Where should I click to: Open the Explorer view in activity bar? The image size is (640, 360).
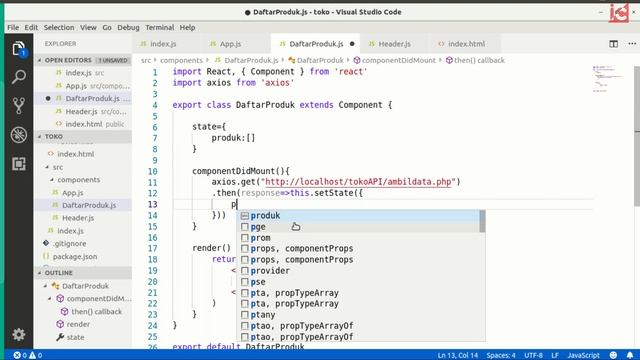(x=19, y=49)
